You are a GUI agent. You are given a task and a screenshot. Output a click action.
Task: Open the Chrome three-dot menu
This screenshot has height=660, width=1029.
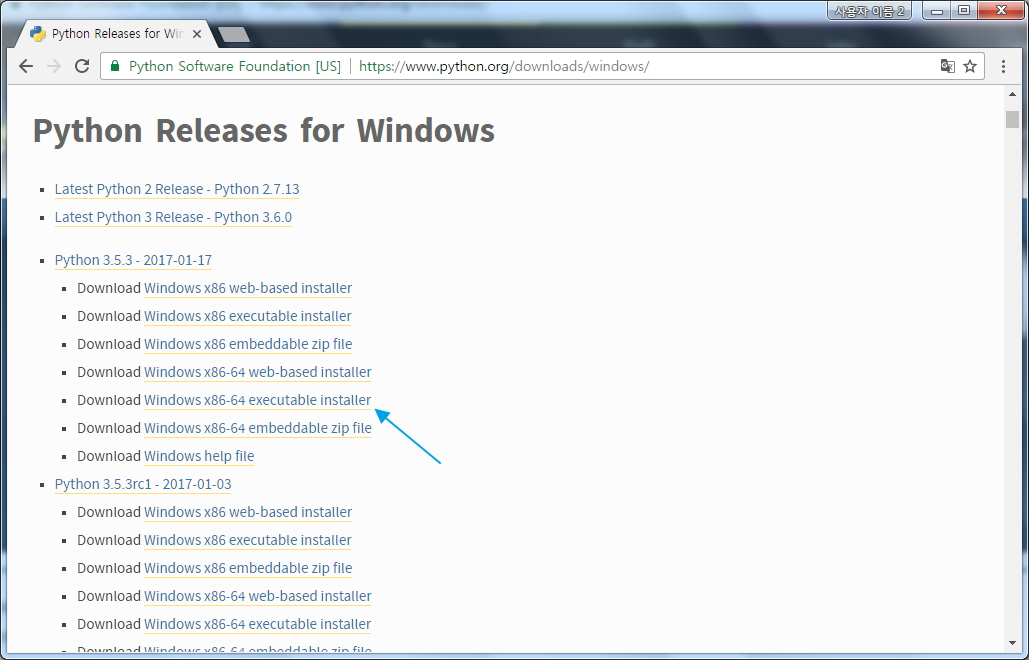click(x=1003, y=66)
